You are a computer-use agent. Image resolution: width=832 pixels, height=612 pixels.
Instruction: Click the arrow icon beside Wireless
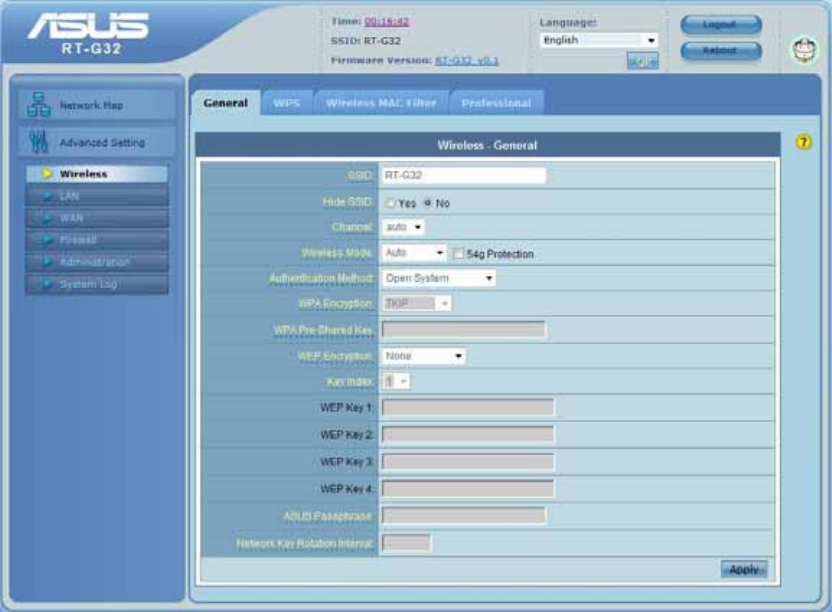click(x=47, y=174)
